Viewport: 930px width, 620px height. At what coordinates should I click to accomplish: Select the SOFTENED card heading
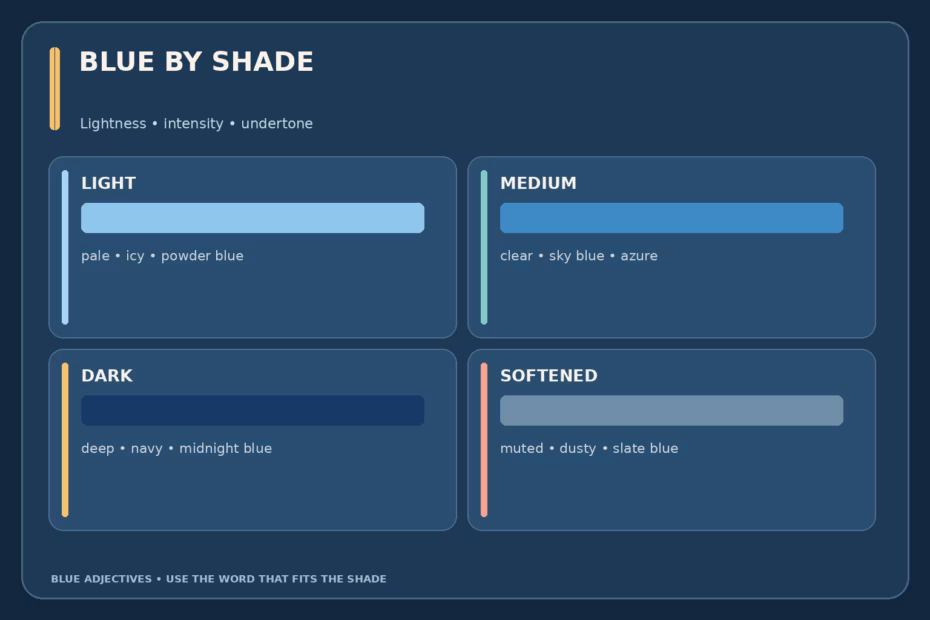[549, 376]
